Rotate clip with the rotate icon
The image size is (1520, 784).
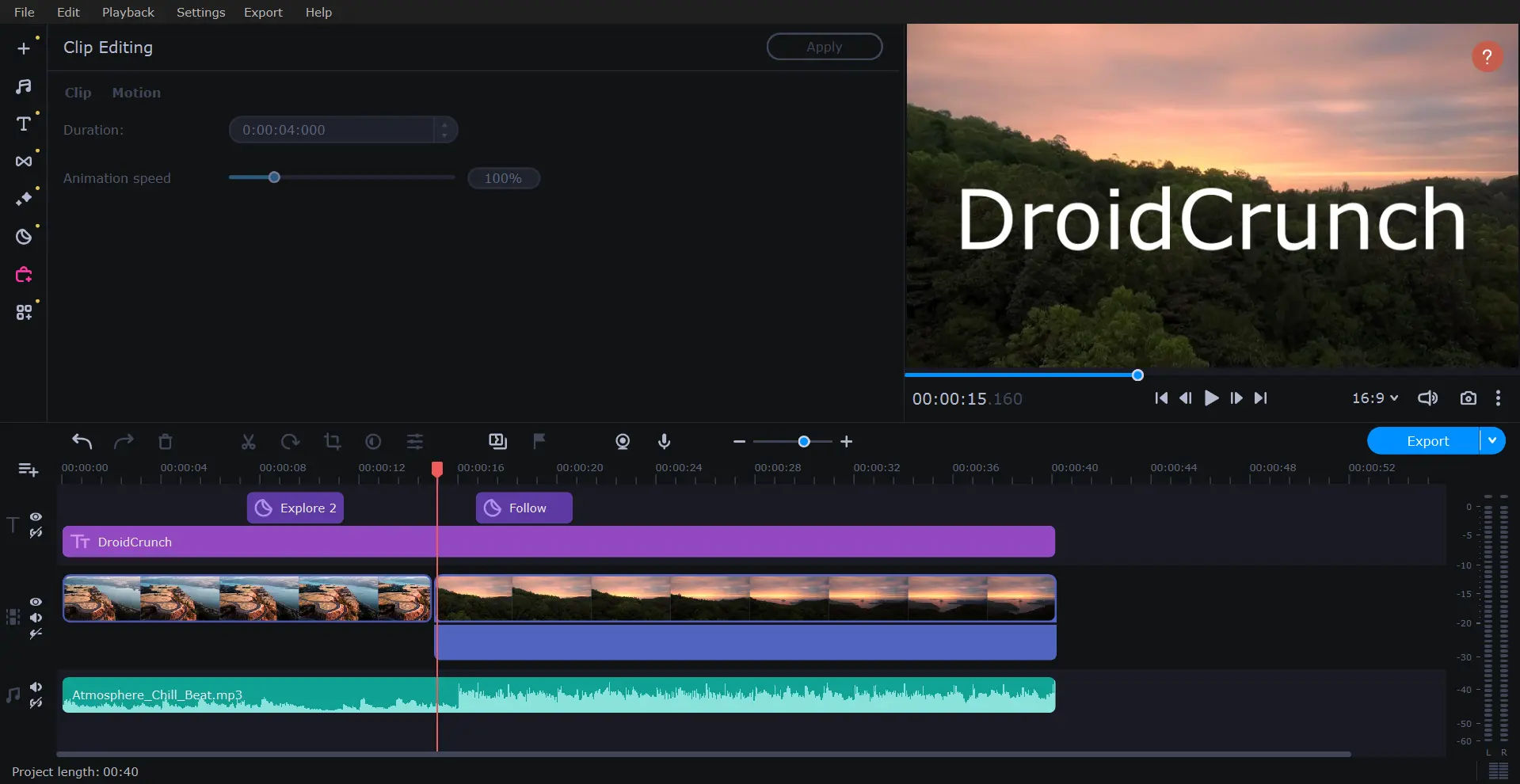coord(290,441)
